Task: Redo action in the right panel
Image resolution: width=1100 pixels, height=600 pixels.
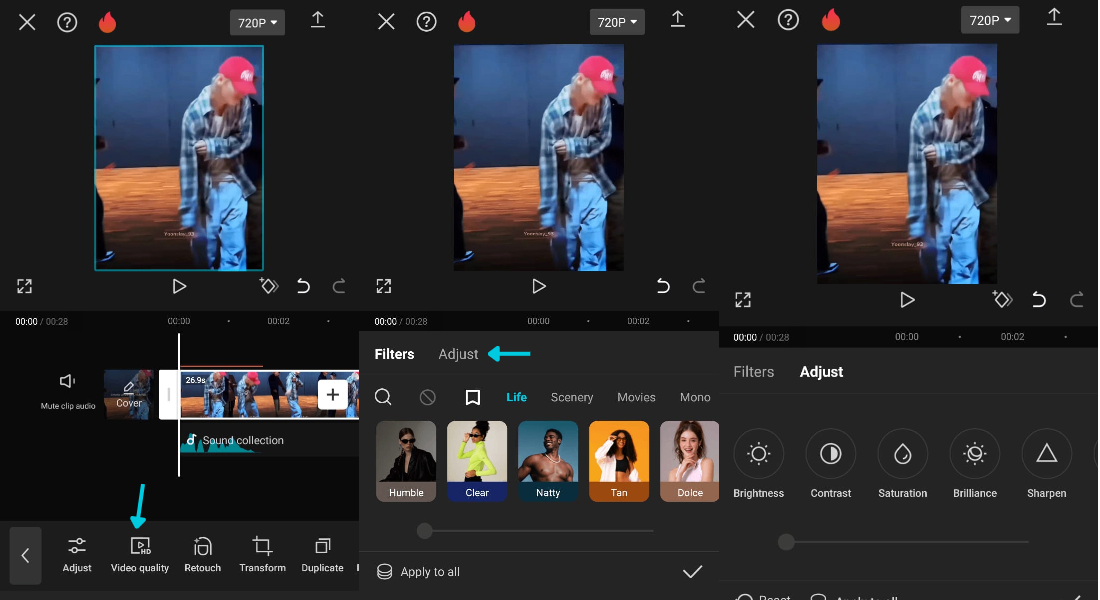Action: pyautogui.click(x=1076, y=300)
